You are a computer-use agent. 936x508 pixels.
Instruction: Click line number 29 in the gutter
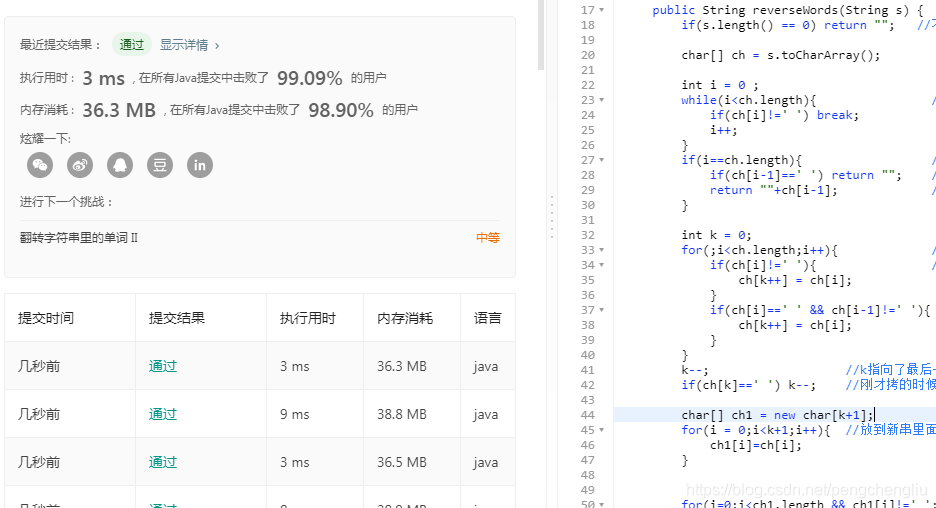pos(587,190)
